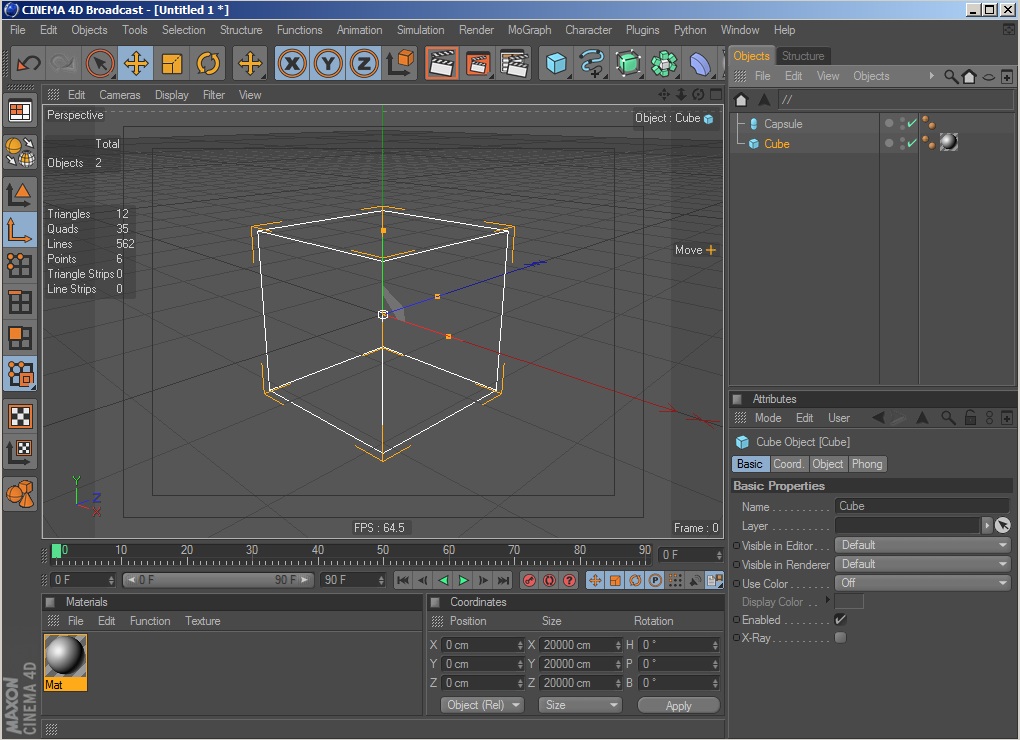Viewport: 1020px width, 740px height.
Task: Click the Record Active Objects key icon
Action: [x=529, y=580]
